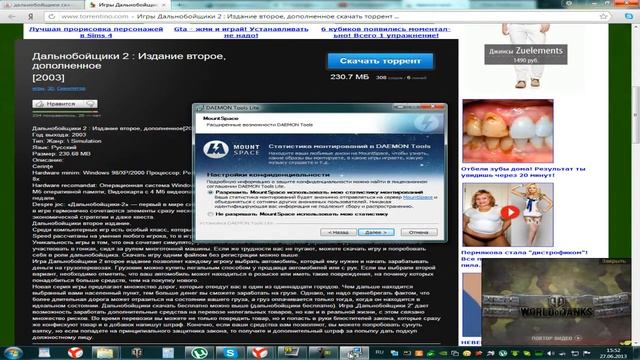Select radio to not allow MountSpace statistics
The height and width of the screenshot is (360, 640).
point(211,214)
